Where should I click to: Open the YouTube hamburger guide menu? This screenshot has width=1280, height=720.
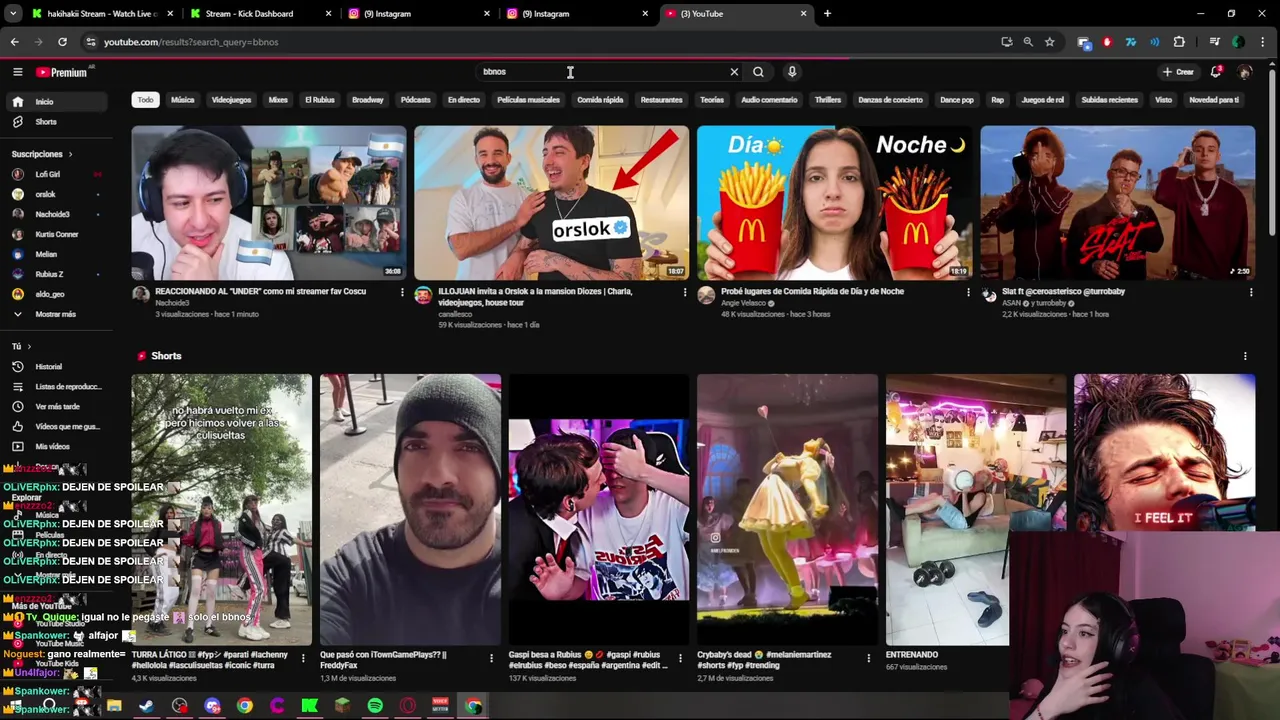pyautogui.click(x=17, y=72)
